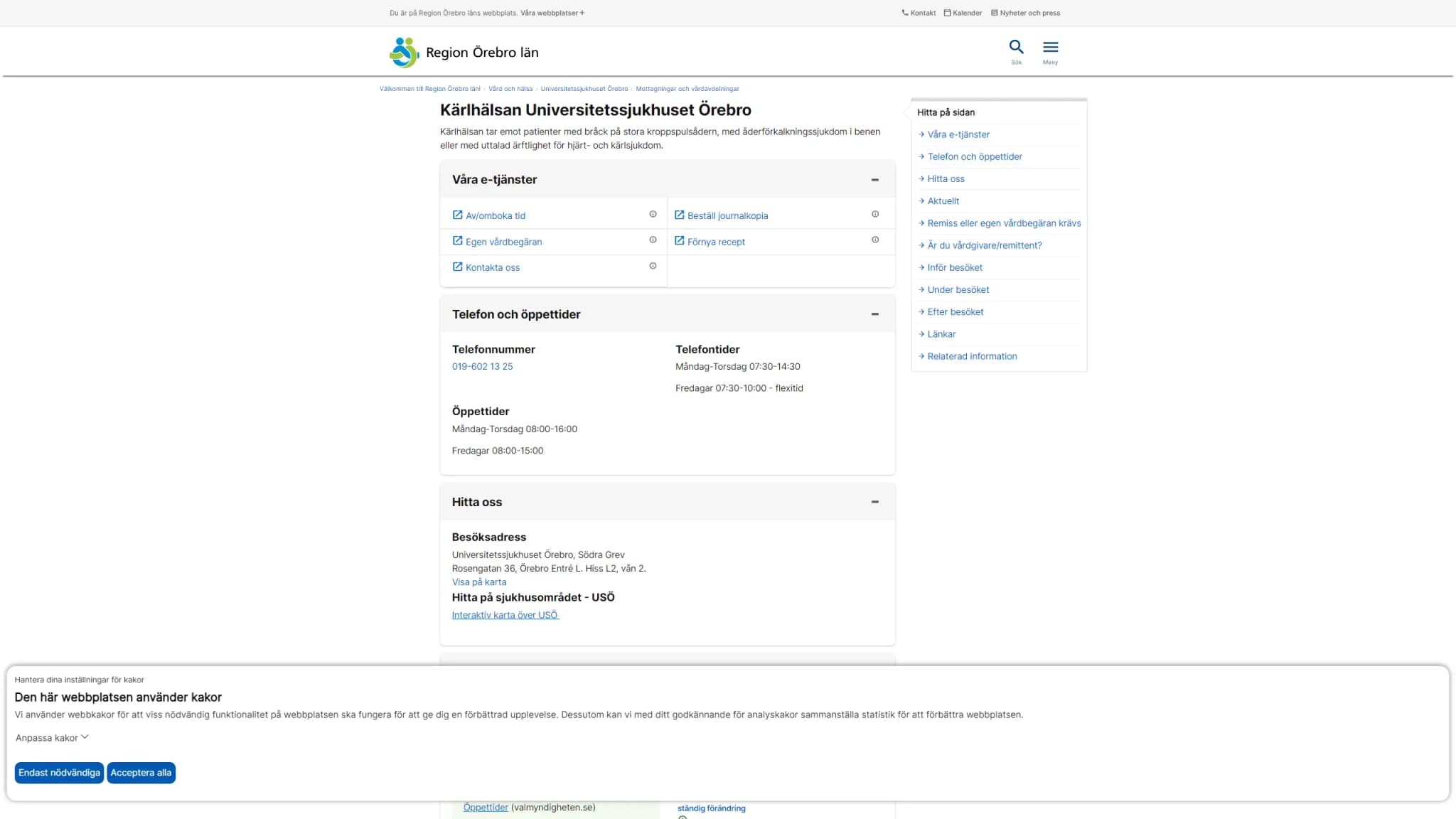1456x819 pixels.
Task: Open Visa på karta link
Action: [x=479, y=582]
